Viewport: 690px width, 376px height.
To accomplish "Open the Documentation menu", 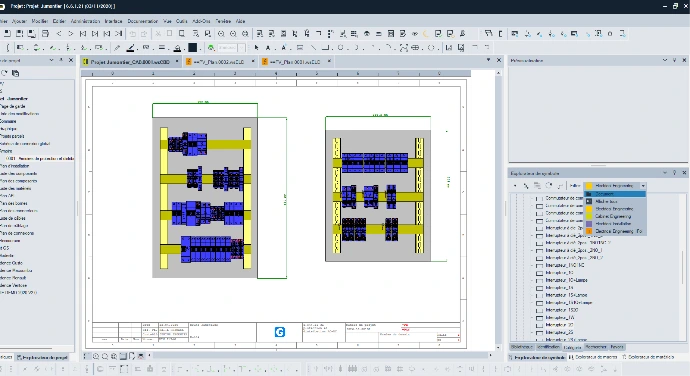I will [x=143, y=21].
